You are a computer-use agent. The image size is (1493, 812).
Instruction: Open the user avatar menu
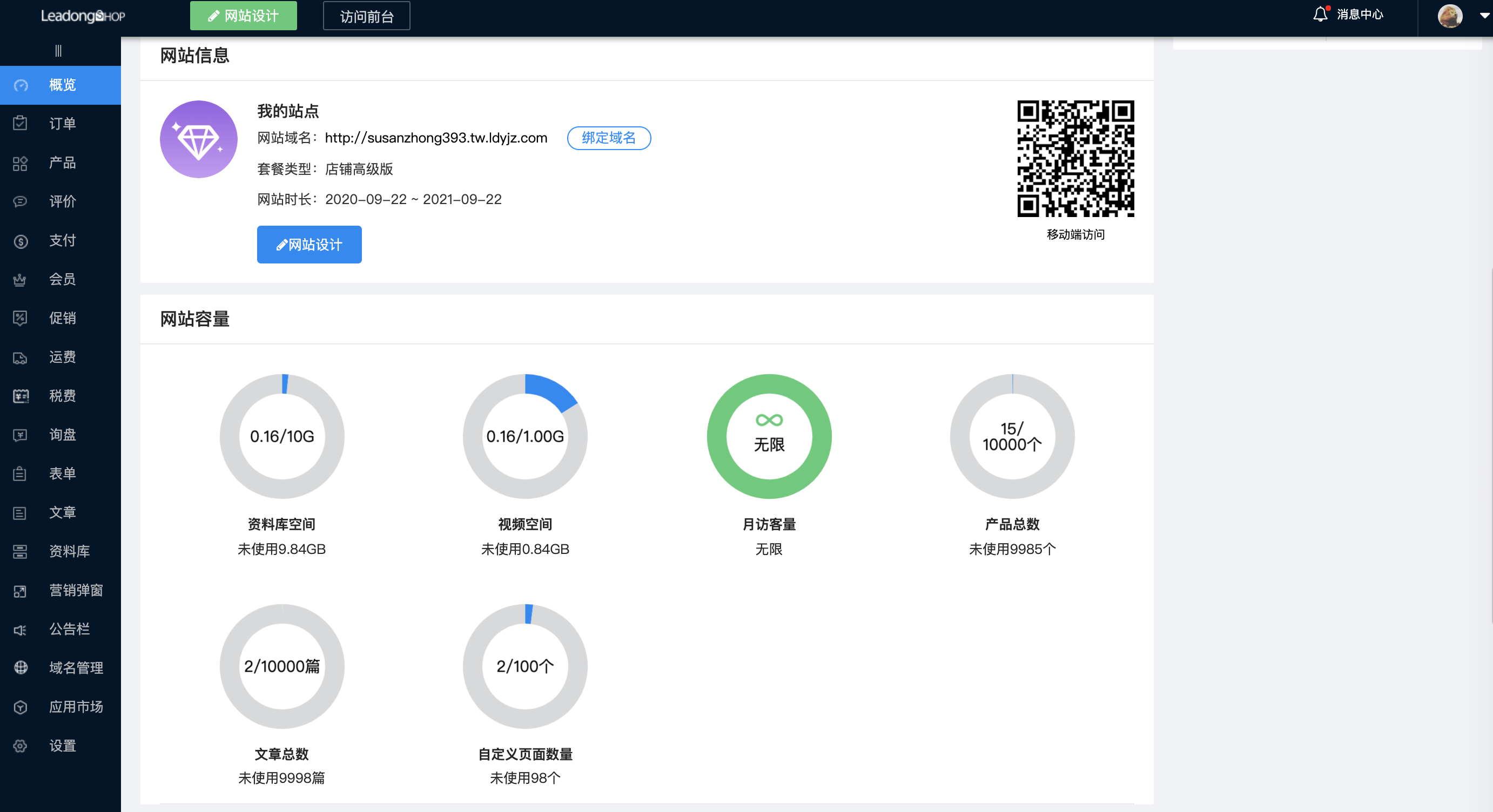click(1450, 16)
